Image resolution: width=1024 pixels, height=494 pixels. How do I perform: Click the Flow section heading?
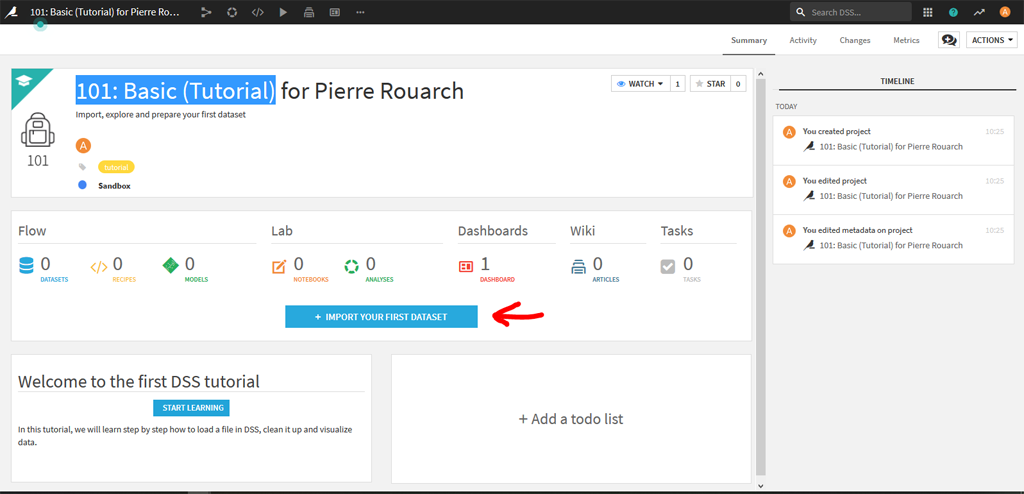point(32,231)
